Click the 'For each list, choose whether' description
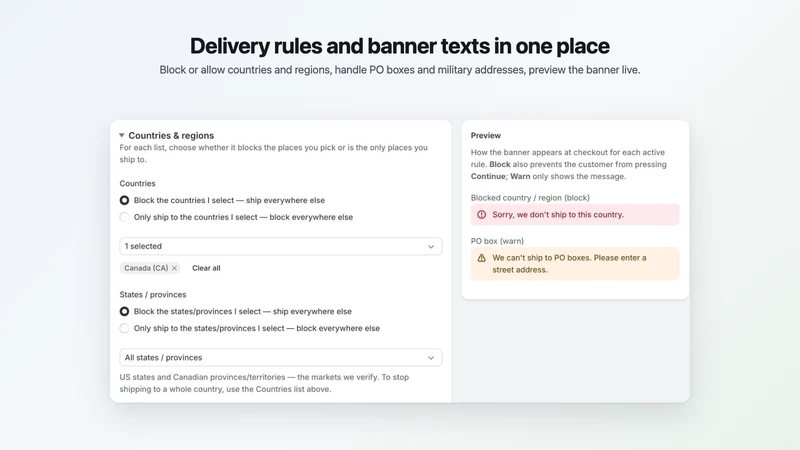This screenshot has width=800, height=450. [273, 154]
